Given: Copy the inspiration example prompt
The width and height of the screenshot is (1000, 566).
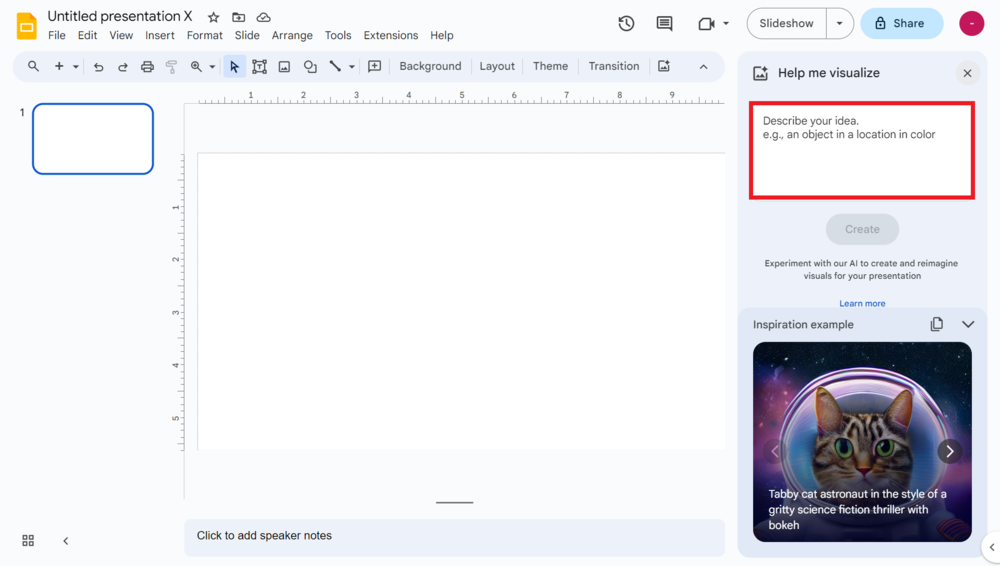Looking at the screenshot, I should (936, 324).
